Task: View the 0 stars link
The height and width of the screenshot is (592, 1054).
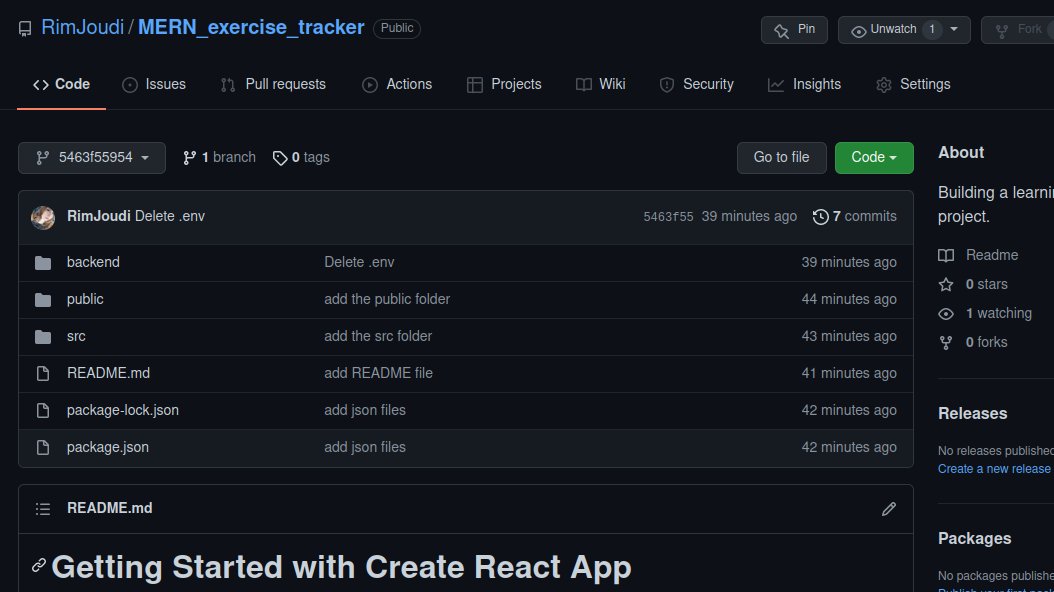Action: [973, 284]
